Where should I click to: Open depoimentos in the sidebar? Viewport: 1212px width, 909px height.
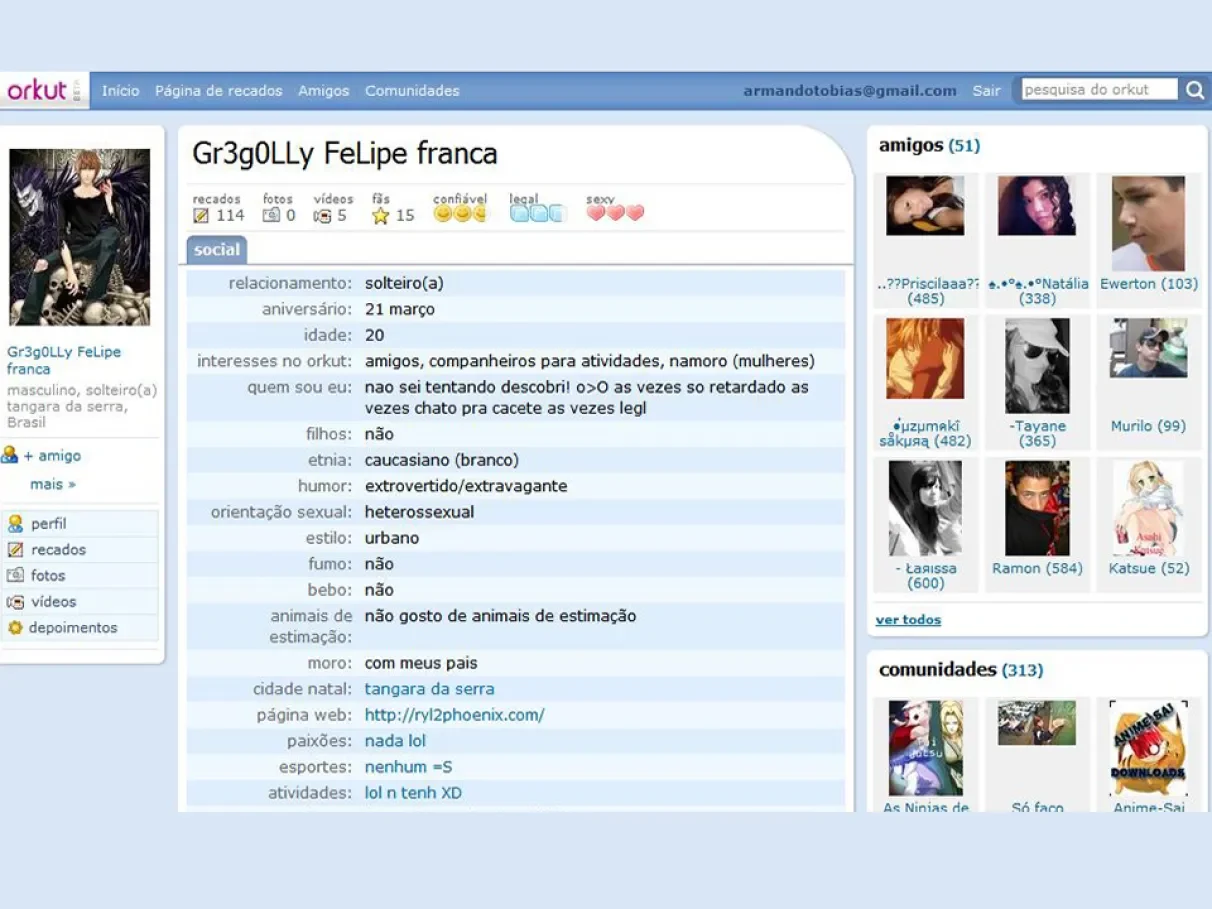73,627
